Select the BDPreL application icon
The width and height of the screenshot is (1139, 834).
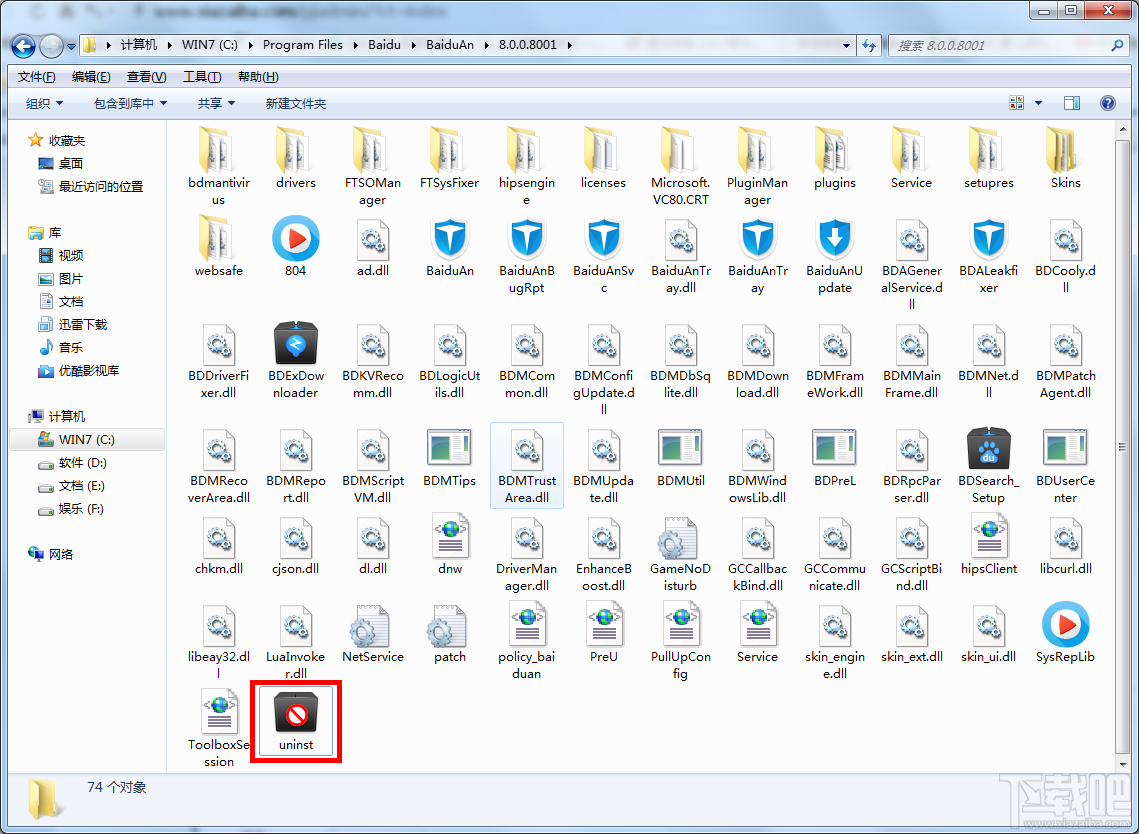pos(835,448)
